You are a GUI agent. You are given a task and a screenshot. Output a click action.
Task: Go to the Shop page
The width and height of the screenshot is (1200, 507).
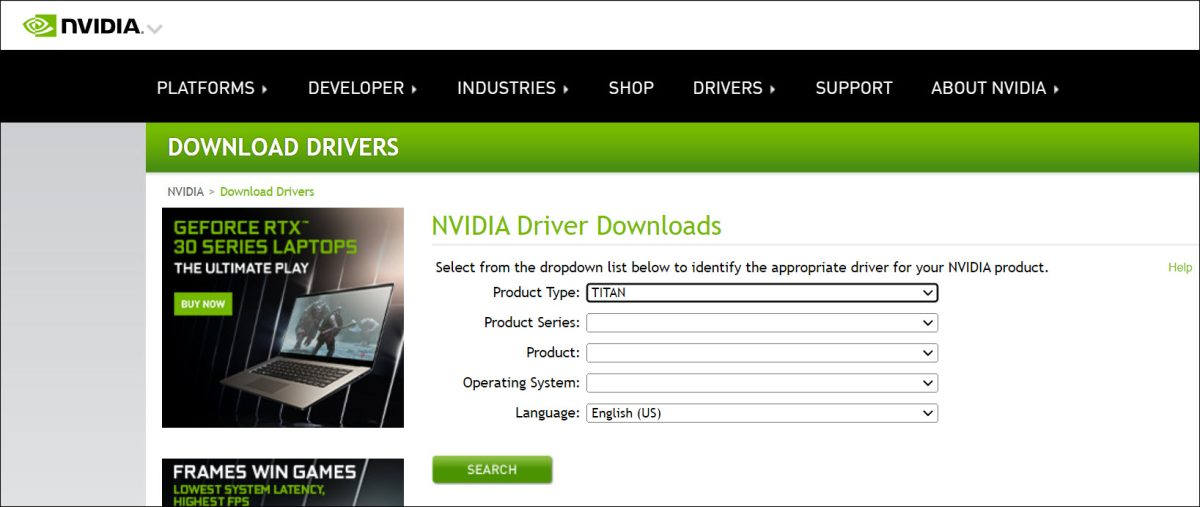(631, 88)
